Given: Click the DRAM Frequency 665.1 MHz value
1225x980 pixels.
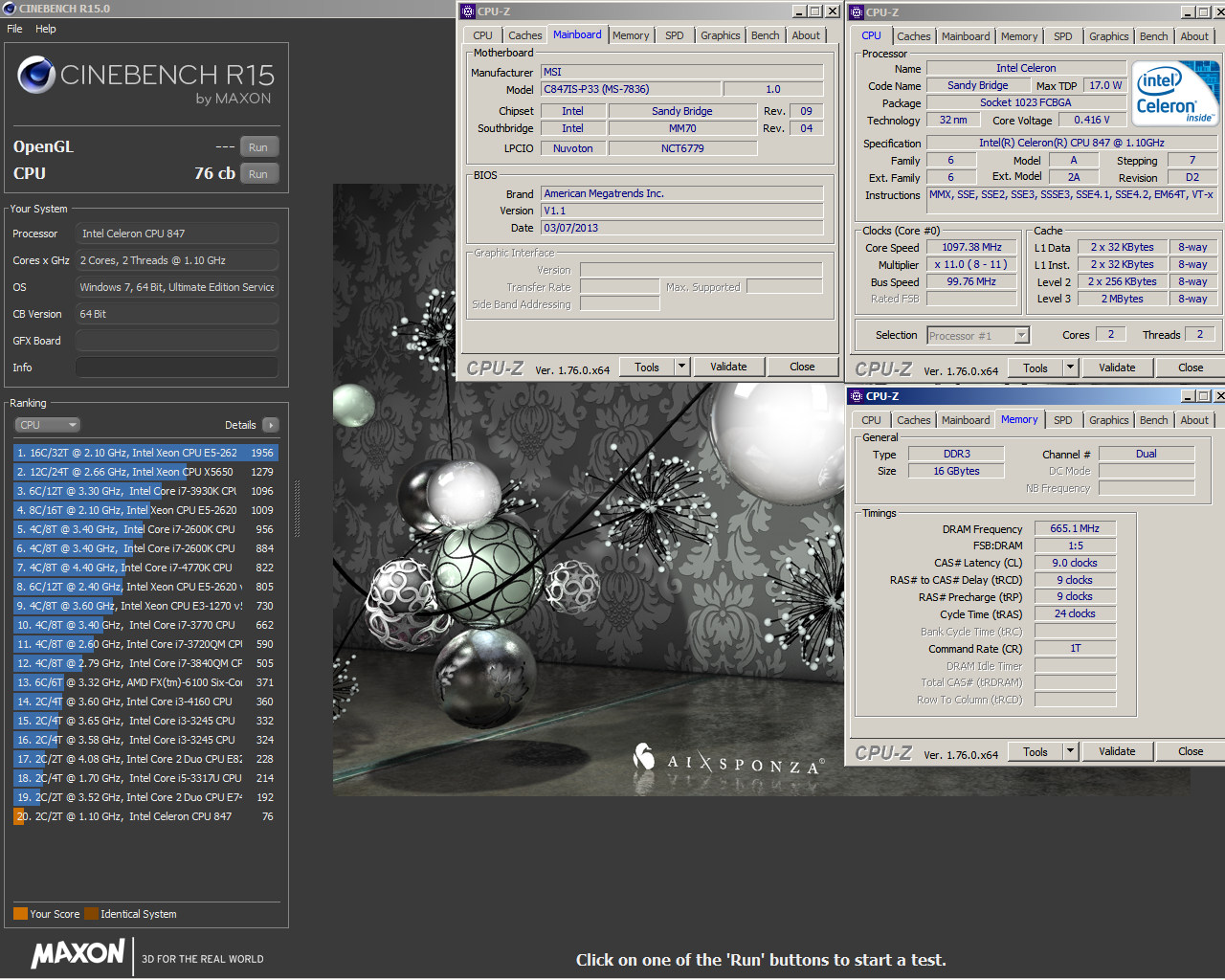Looking at the screenshot, I should tap(1075, 528).
